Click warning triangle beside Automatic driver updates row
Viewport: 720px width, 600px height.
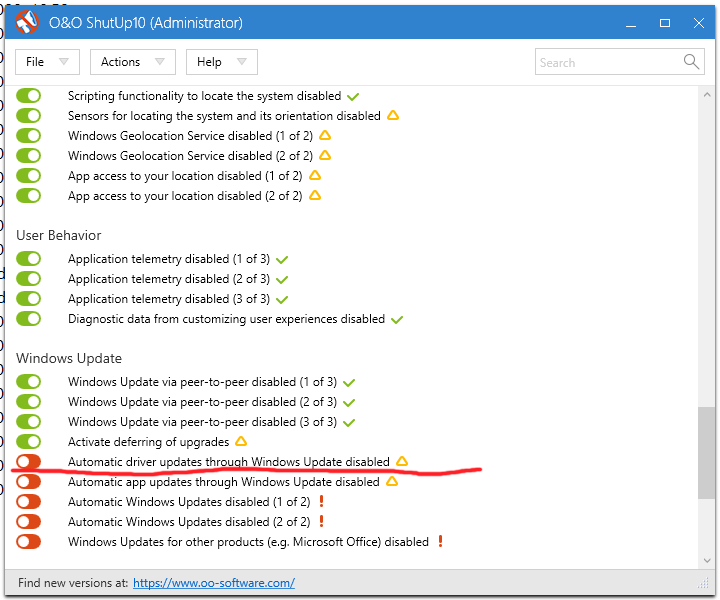(402, 461)
